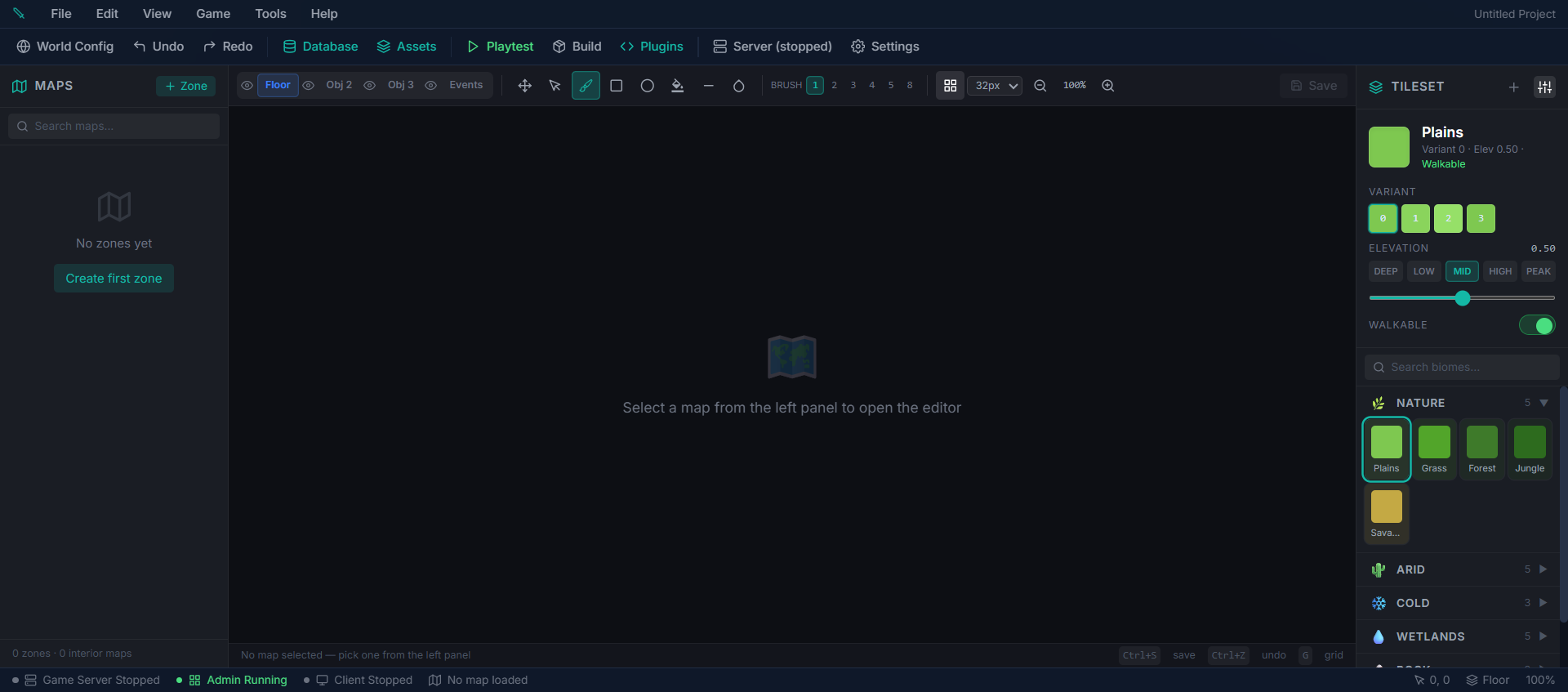Screen dimensions: 1568x692
Task: Toggle the grid view icon
Action: point(950,86)
